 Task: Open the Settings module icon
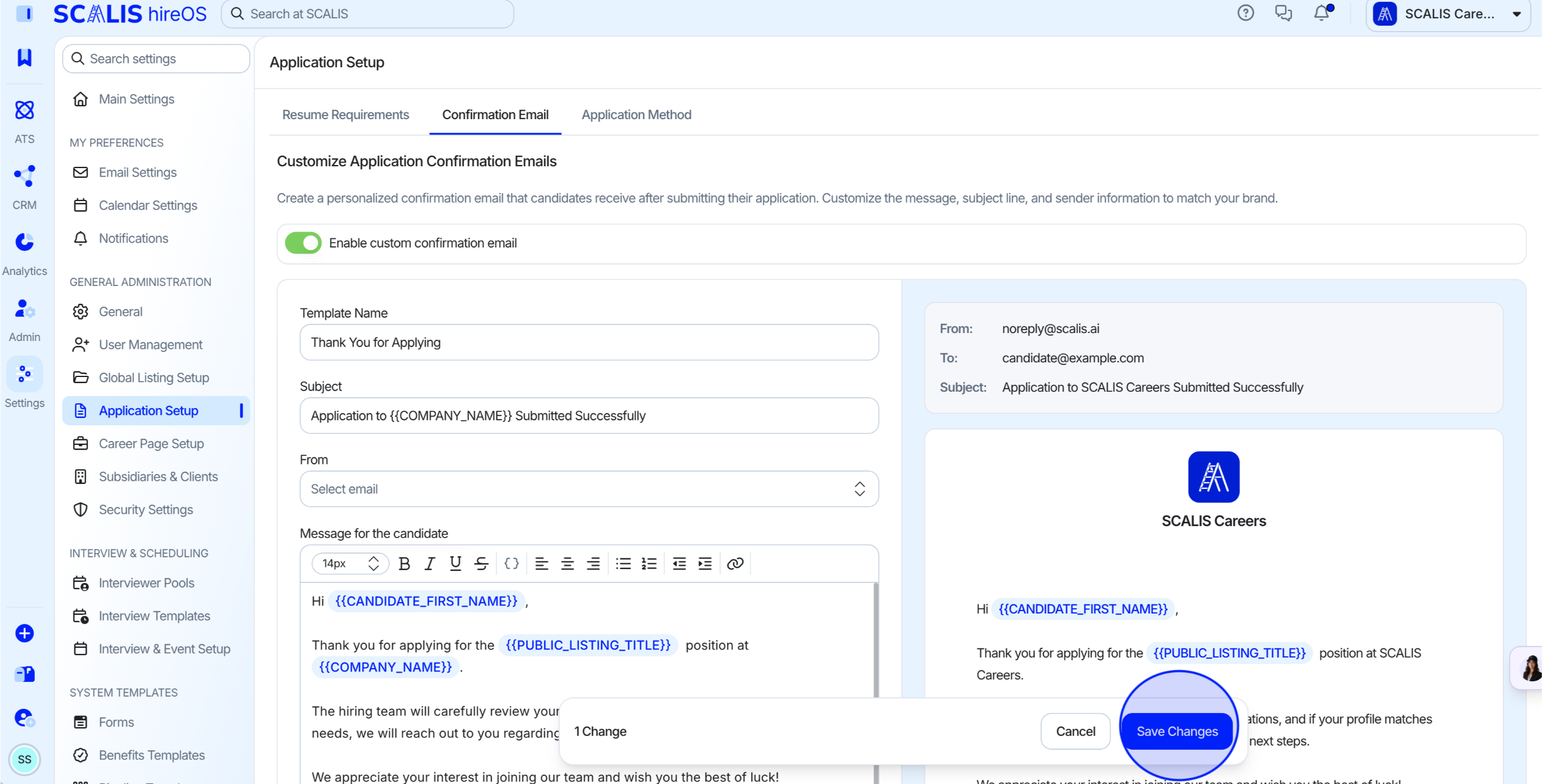point(24,375)
